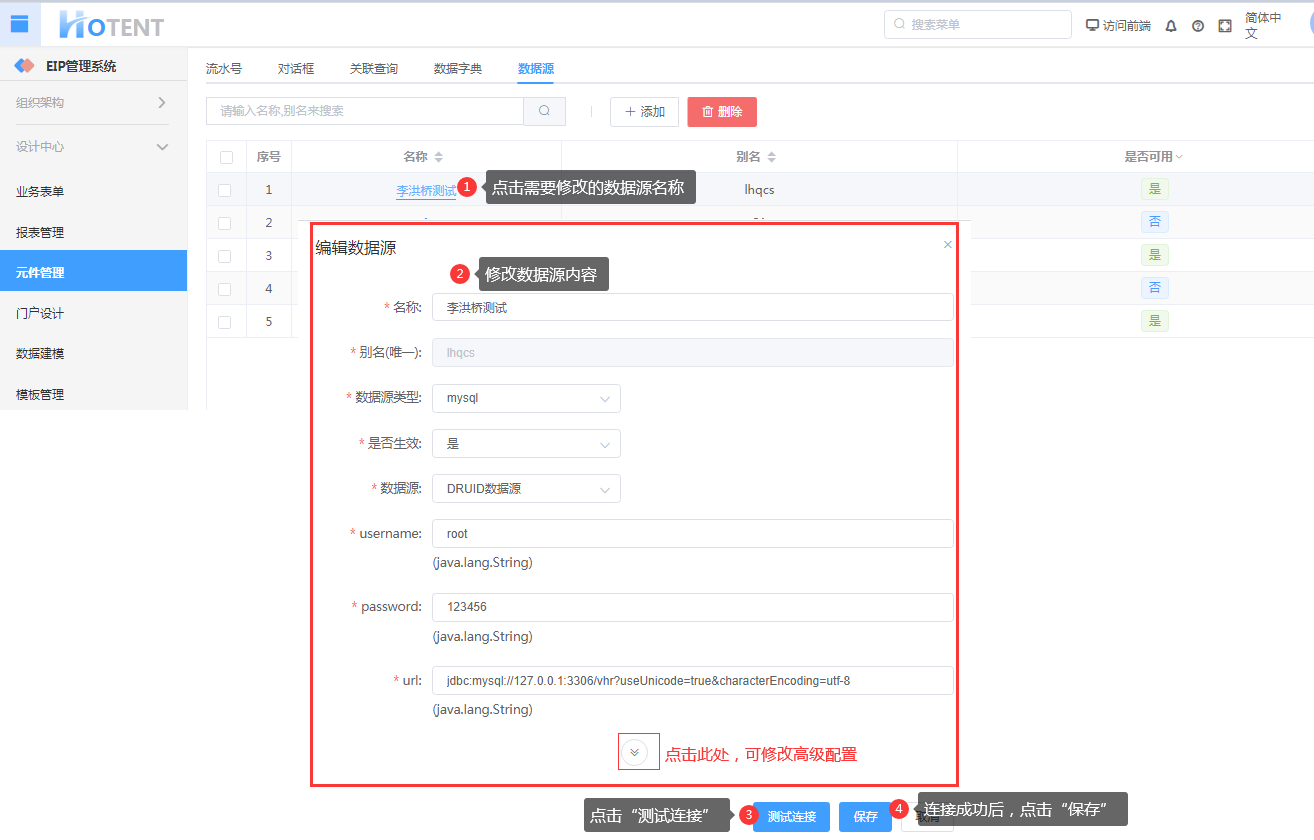Click the sidebar collapse menu icon

point(19,24)
